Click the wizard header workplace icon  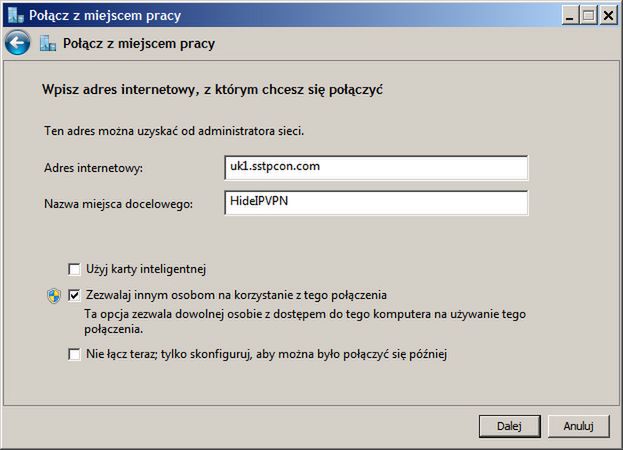[x=48, y=43]
